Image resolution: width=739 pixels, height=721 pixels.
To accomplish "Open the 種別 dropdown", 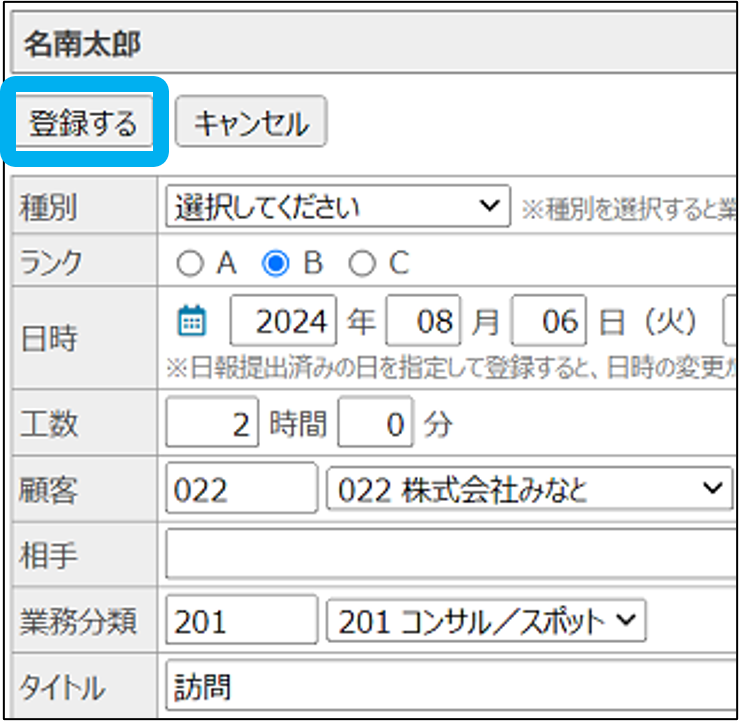I will pos(337,207).
